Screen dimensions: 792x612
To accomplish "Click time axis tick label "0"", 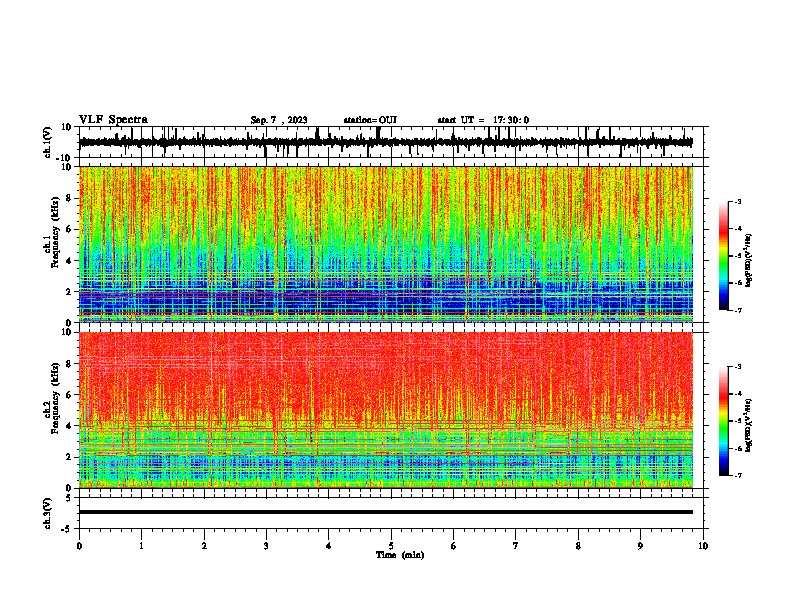I will 79,546.
